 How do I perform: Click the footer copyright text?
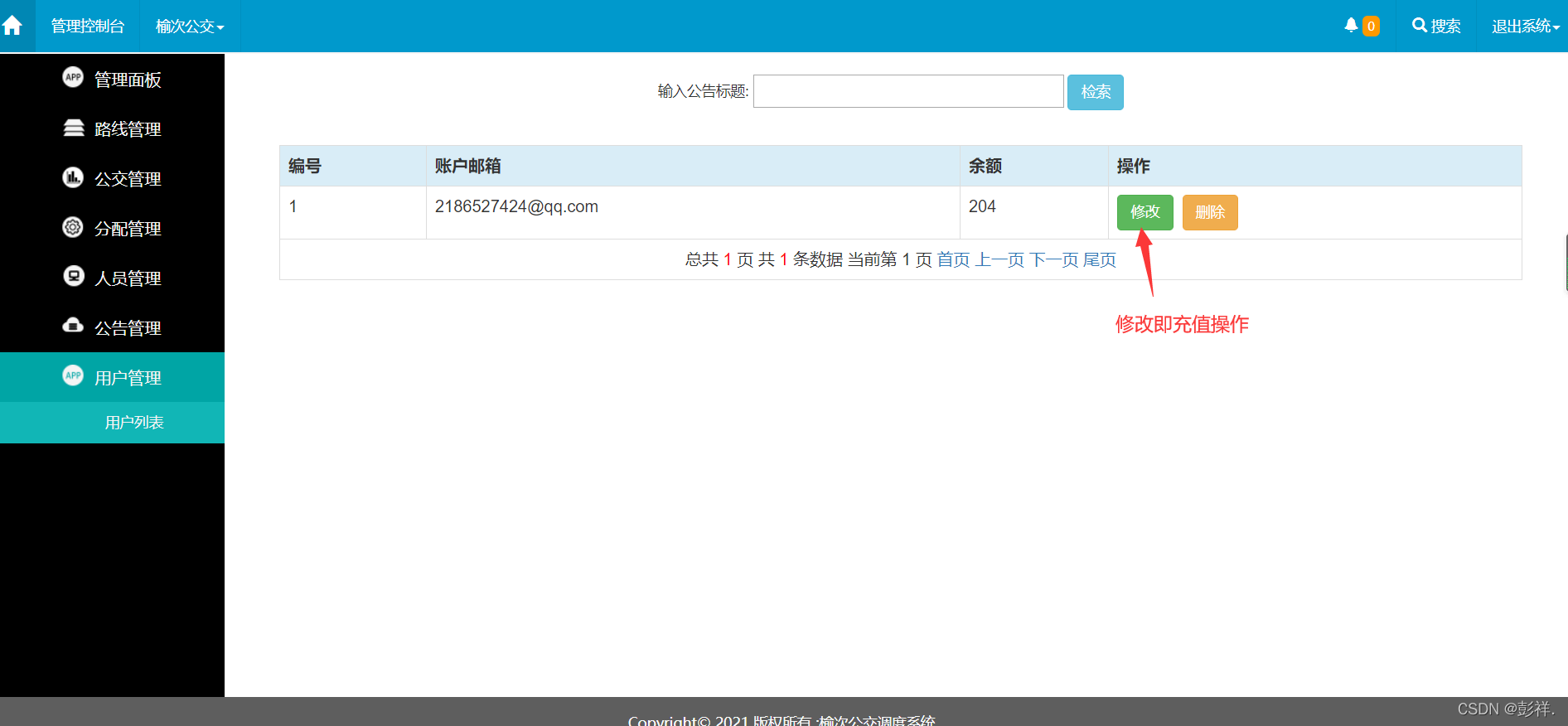pyautogui.click(x=782, y=720)
